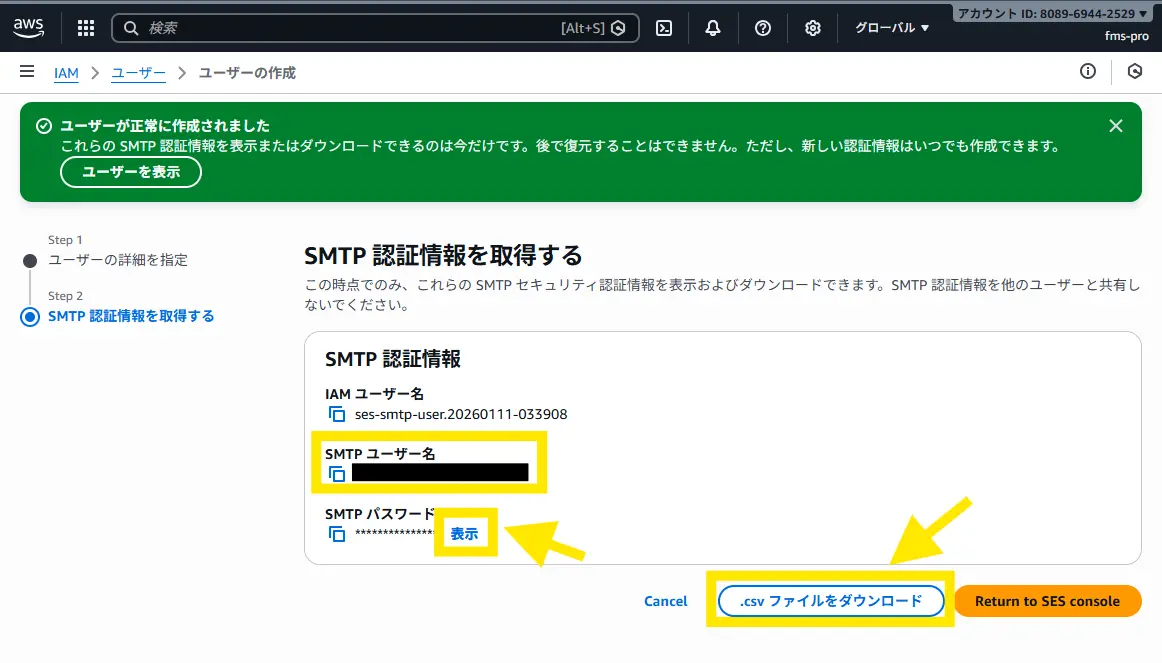Screen dimensions: 1162x663
Task: Expand the グローバル region dropdown
Action: pos(892,28)
